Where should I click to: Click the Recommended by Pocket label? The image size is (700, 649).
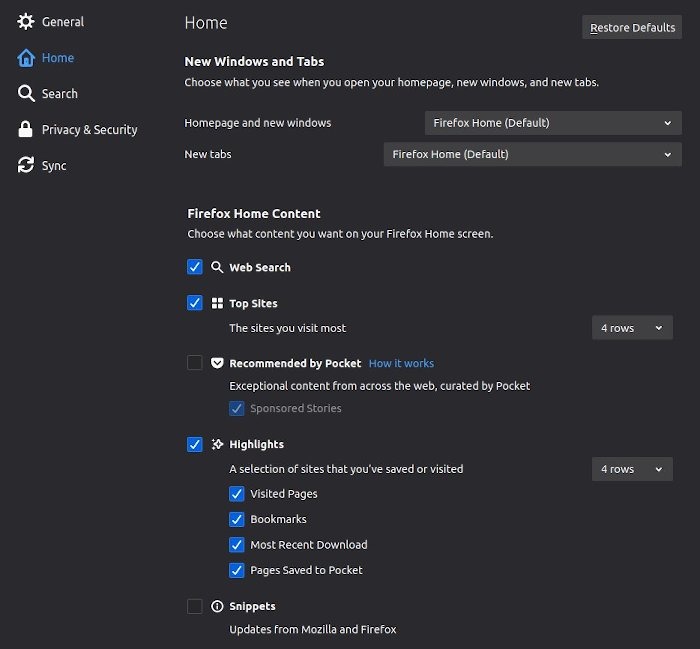pyautogui.click(x=295, y=363)
